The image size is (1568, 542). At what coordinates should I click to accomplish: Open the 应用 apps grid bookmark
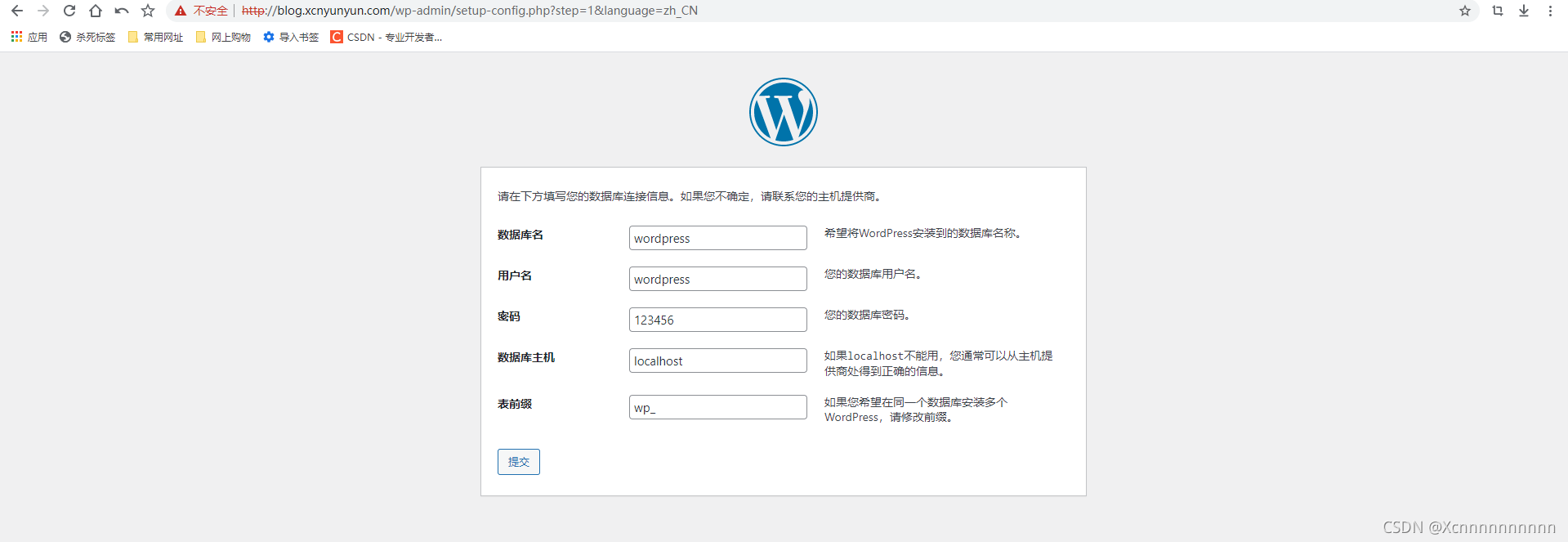tap(29, 37)
